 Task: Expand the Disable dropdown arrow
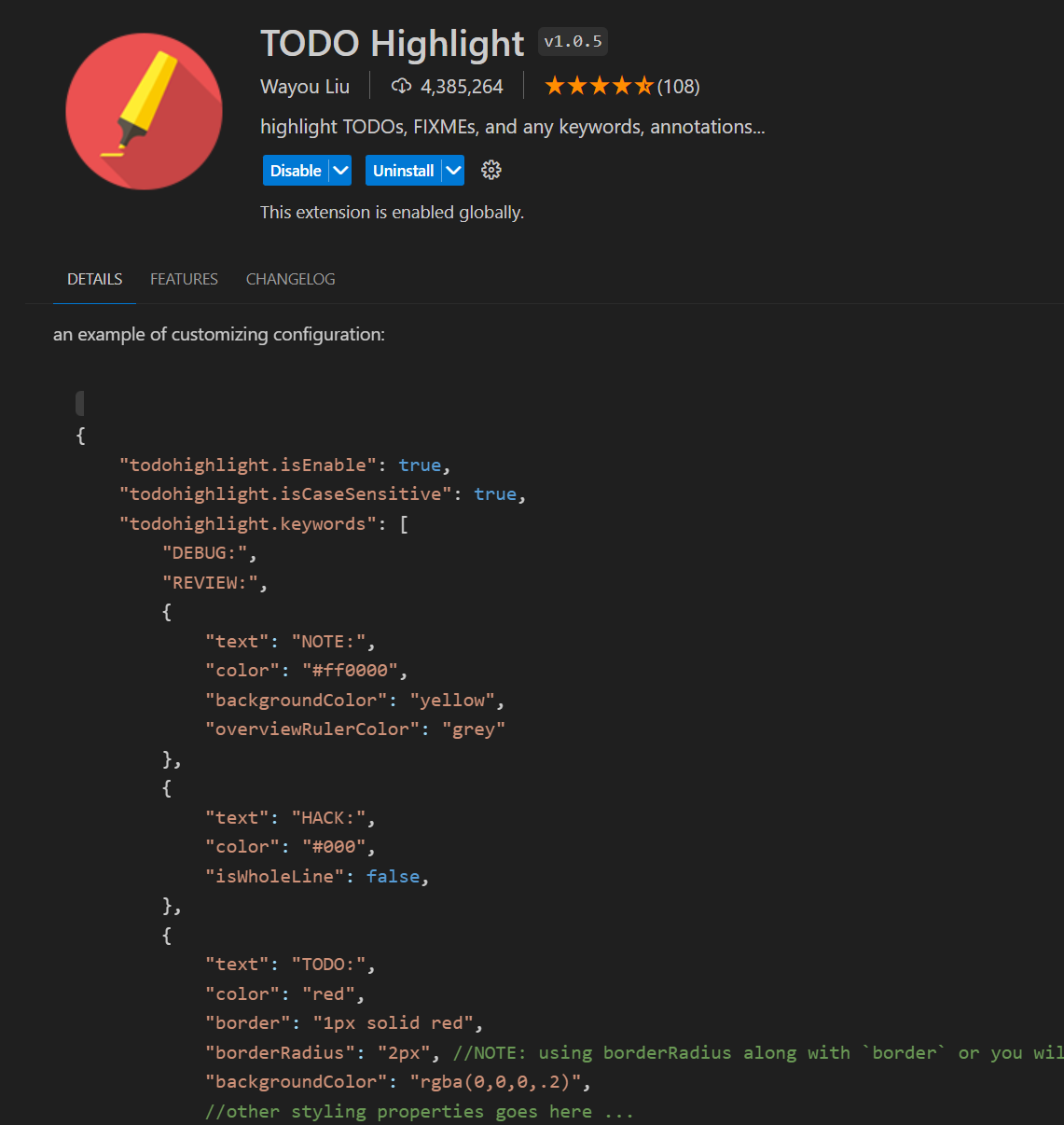(341, 171)
